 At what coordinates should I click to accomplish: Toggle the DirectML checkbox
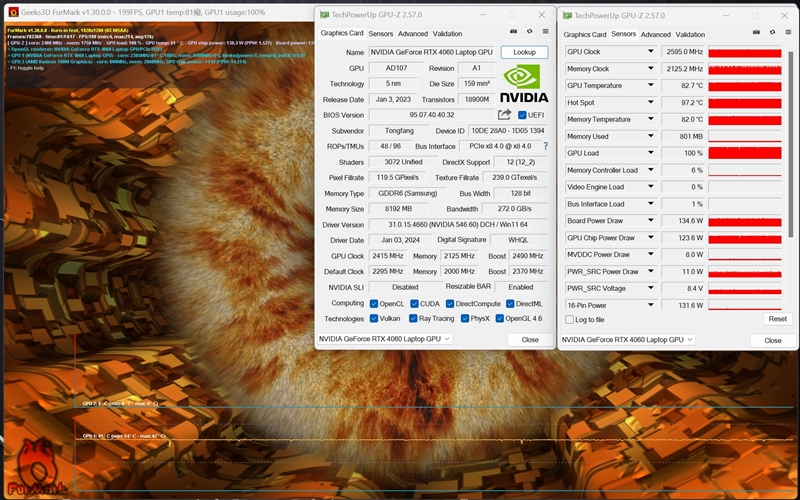[510, 304]
